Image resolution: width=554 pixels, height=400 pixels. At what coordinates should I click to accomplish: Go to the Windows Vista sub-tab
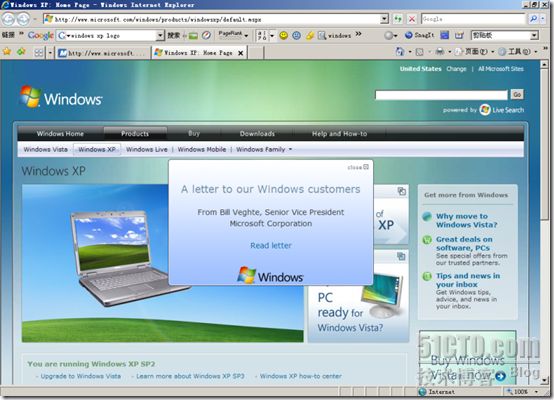click(x=46, y=149)
